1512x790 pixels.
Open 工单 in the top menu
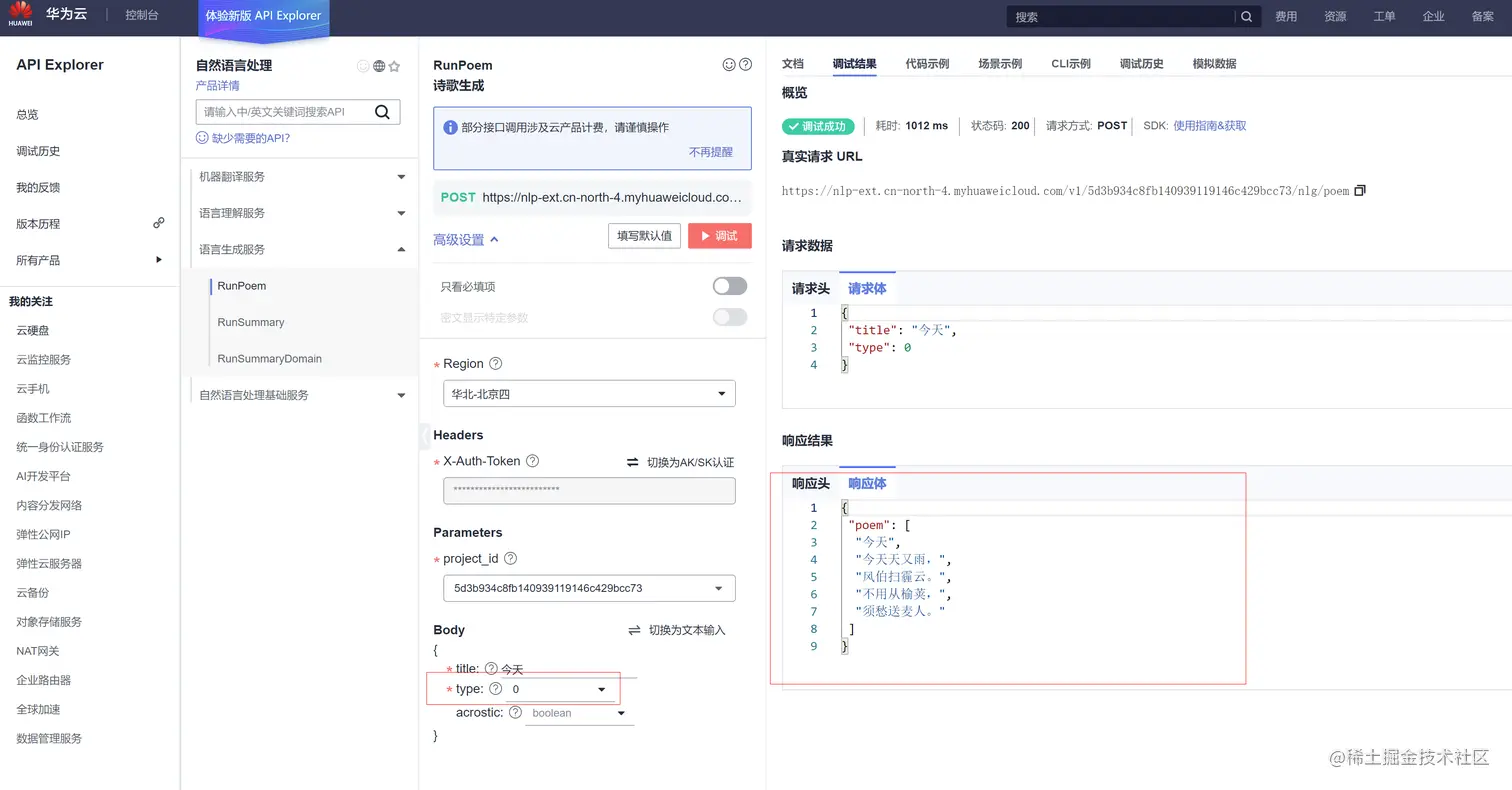1384,16
